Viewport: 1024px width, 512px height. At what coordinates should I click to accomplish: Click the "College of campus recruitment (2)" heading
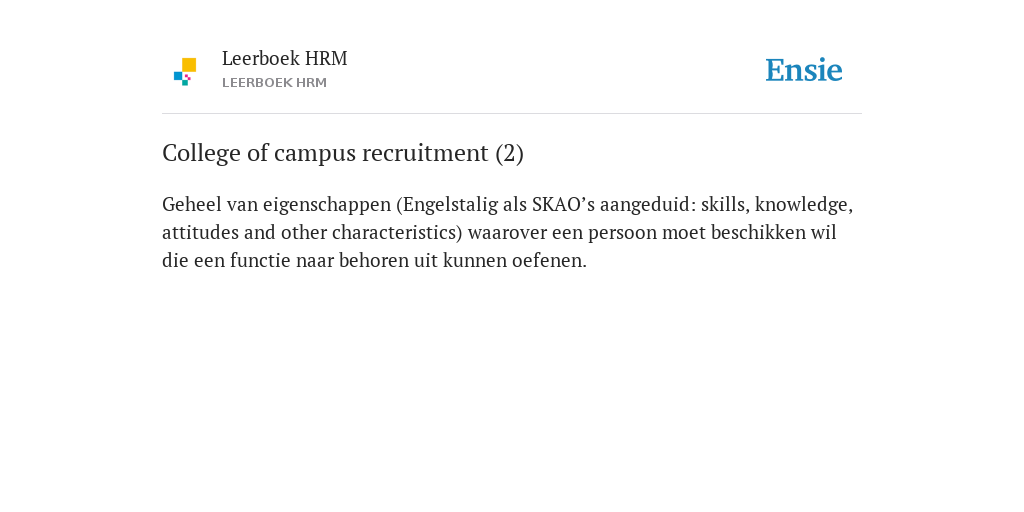(343, 153)
